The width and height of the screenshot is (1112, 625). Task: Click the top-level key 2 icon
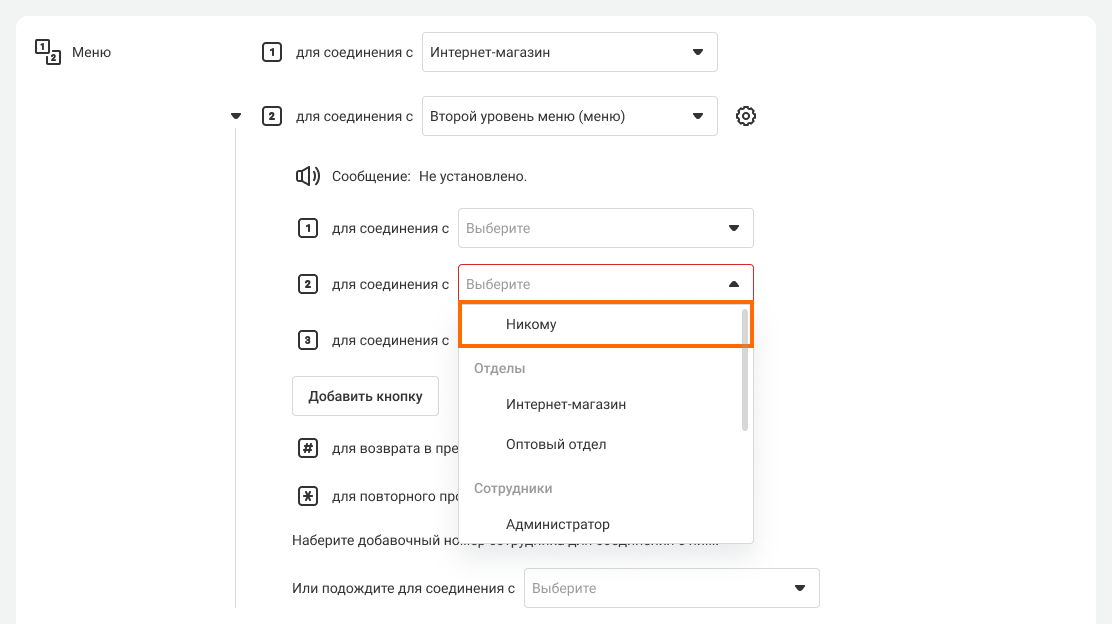click(x=271, y=116)
